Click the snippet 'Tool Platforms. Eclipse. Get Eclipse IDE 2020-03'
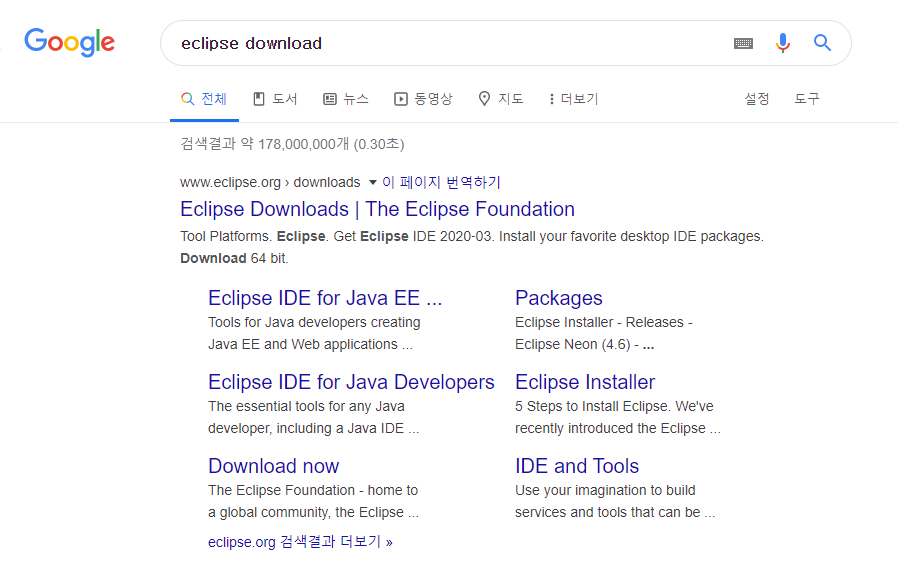The image size is (898, 570). pyautogui.click(x=336, y=236)
